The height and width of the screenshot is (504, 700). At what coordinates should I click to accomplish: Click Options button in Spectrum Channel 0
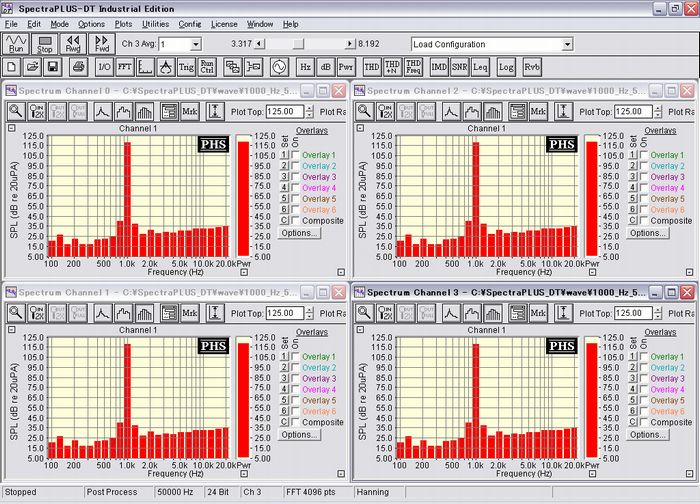point(299,233)
